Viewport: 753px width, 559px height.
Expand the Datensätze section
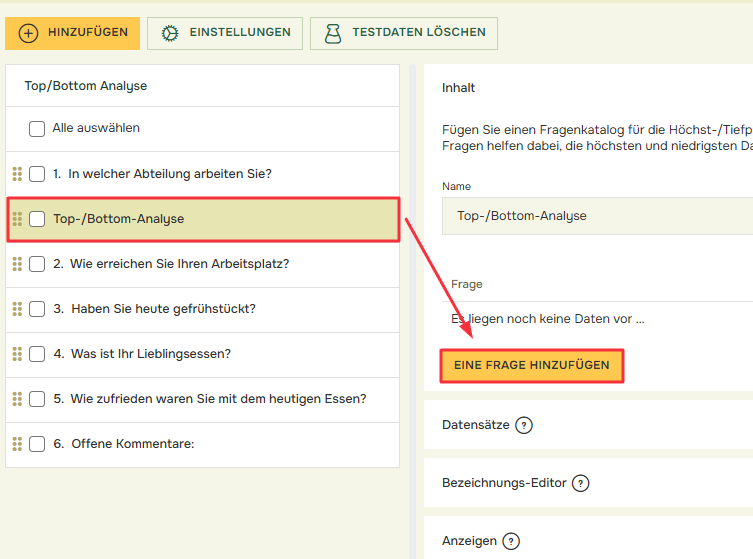point(476,425)
